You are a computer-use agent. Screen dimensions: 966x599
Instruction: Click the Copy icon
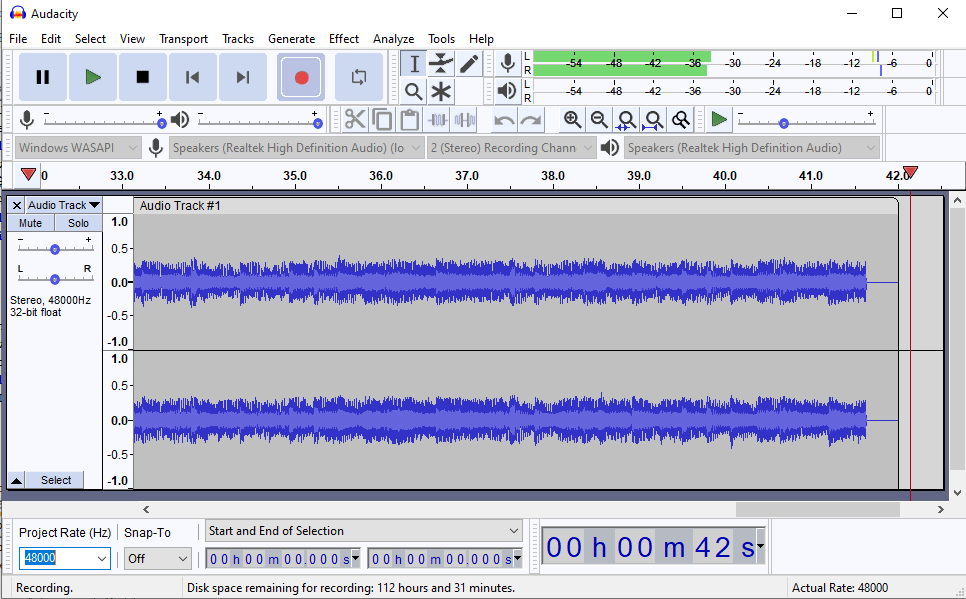click(383, 120)
